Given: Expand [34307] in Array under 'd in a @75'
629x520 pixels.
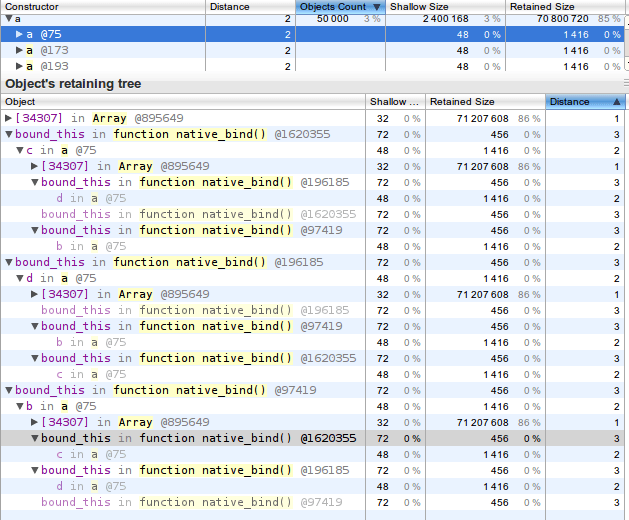Looking at the screenshot, I should (34, 294).
